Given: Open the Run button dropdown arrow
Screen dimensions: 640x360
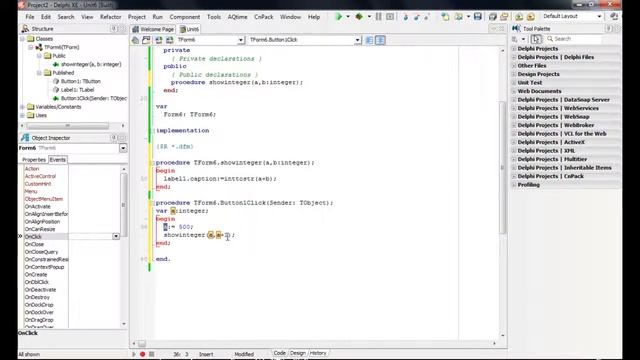Looking at the screenshot, I should click(348, 17).
